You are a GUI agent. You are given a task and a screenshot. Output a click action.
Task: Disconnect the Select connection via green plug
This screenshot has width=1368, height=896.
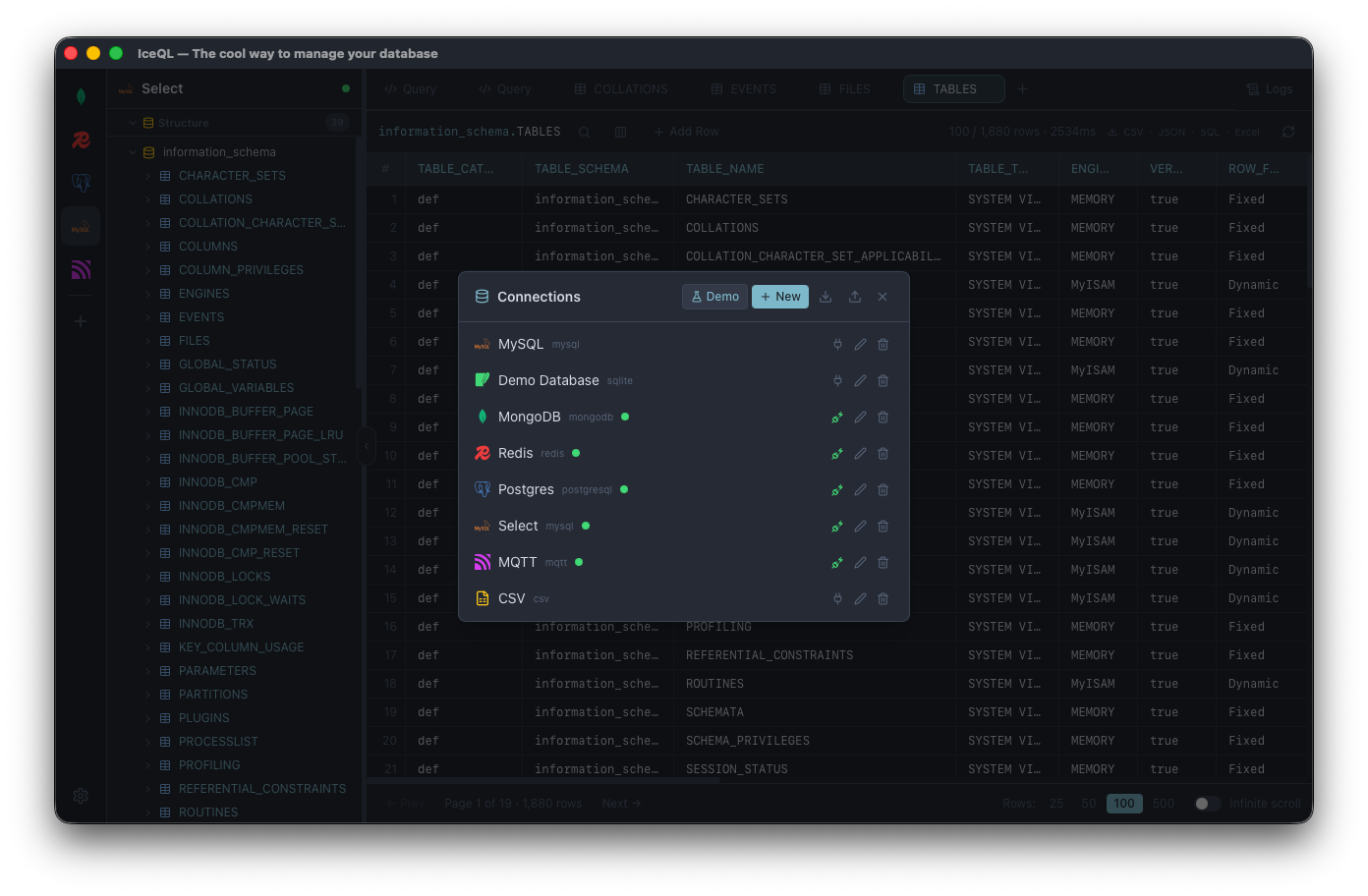coord(837,527)
